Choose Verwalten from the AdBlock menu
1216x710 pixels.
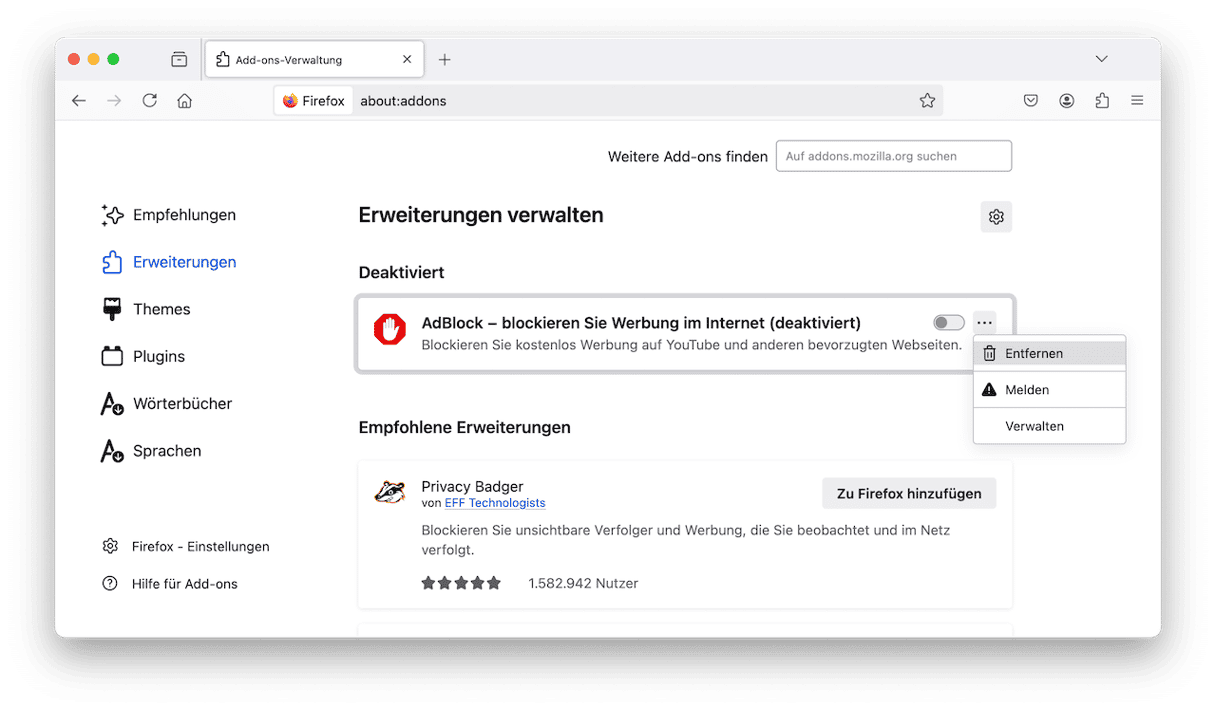(1049, 426)
